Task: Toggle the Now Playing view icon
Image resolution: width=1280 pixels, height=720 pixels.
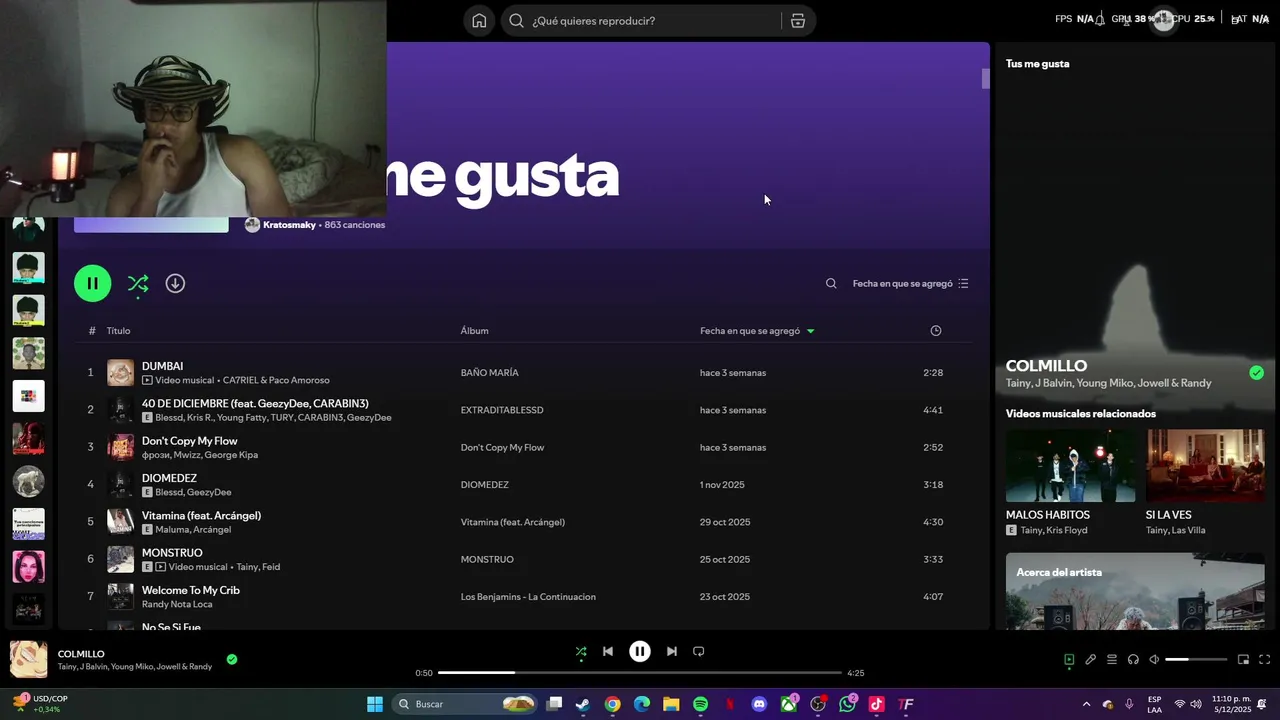Action: pyautogui.click(x=1069, y=660)
